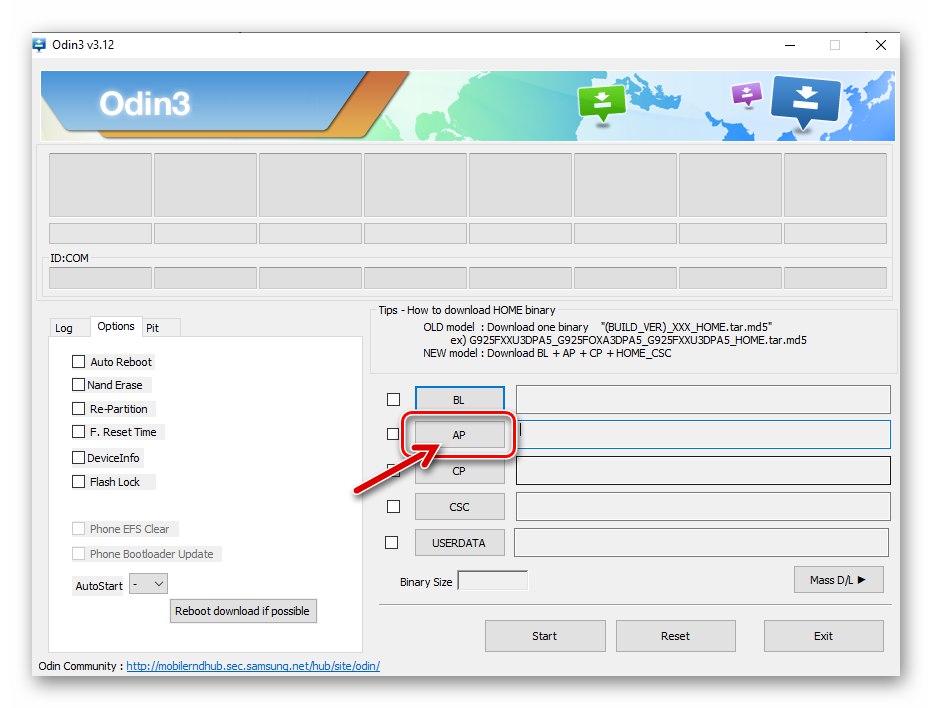Click the Odin3 icon in the title bar
932x708 pixels.
point(39,44)
